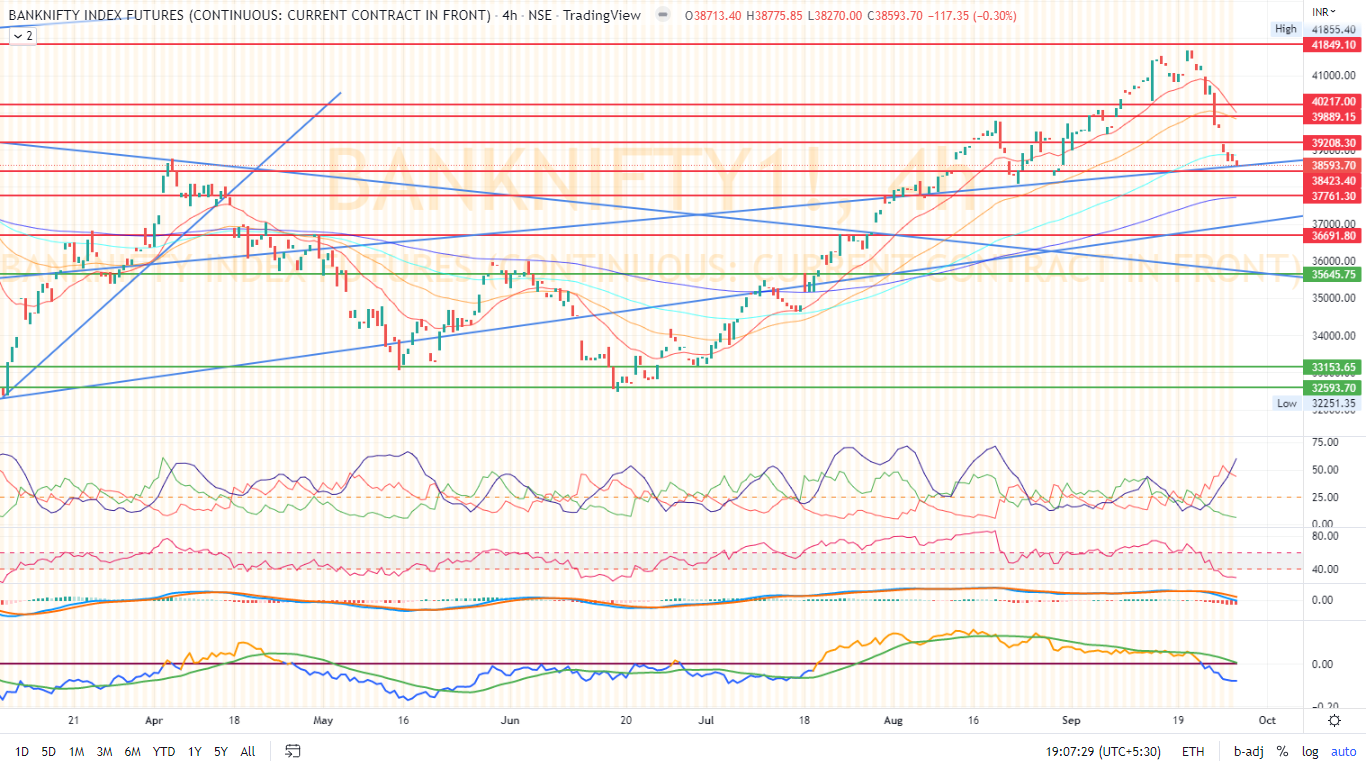Toggle log scale mode

point(1310,751)
